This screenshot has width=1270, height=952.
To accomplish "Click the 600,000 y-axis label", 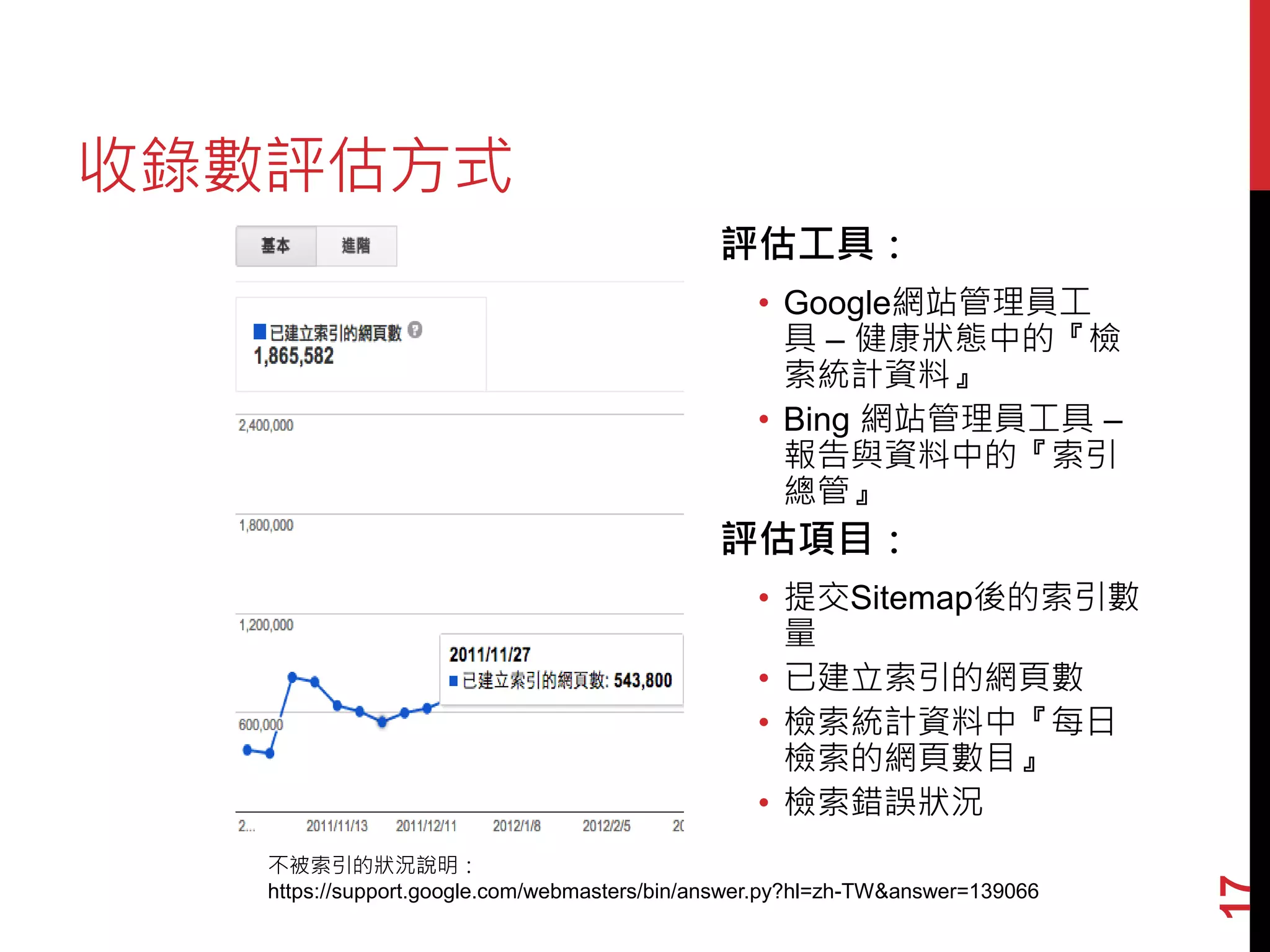I will pos(260,725).
